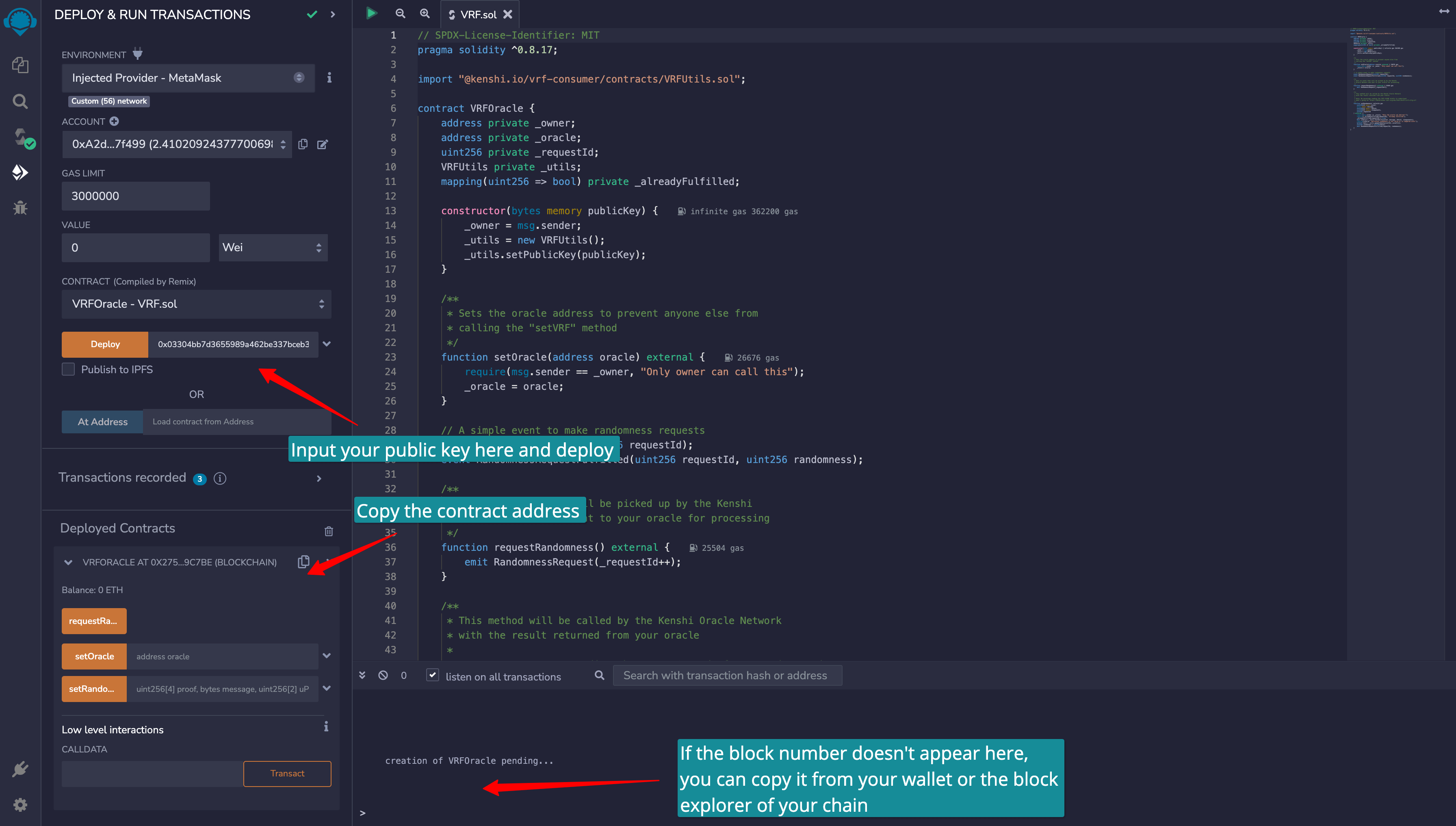Click the At Address button

(x=103, y=422)
